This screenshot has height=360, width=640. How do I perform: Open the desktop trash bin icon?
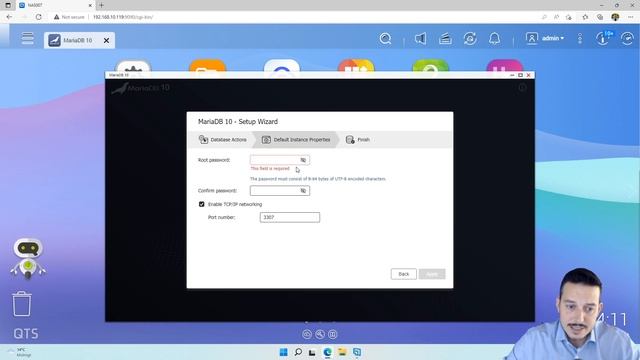22,304
